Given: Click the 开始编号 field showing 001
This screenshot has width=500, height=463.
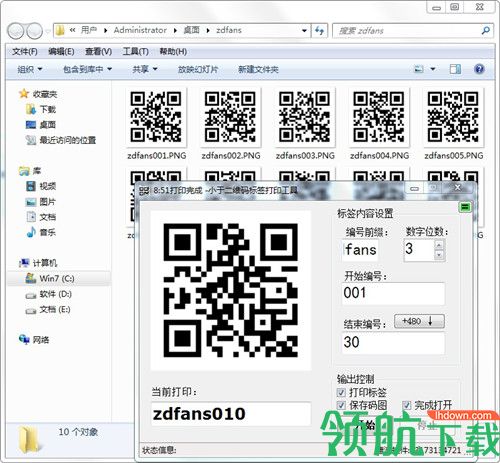Looking at the screenshot, I should click(x=393, y=293).
